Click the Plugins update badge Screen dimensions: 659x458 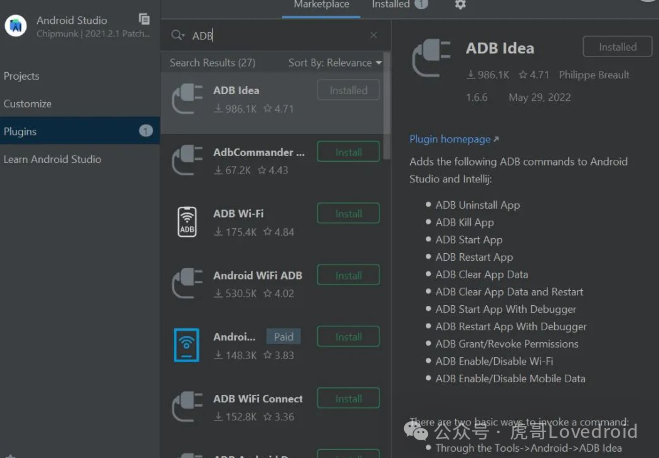point(146,131)
